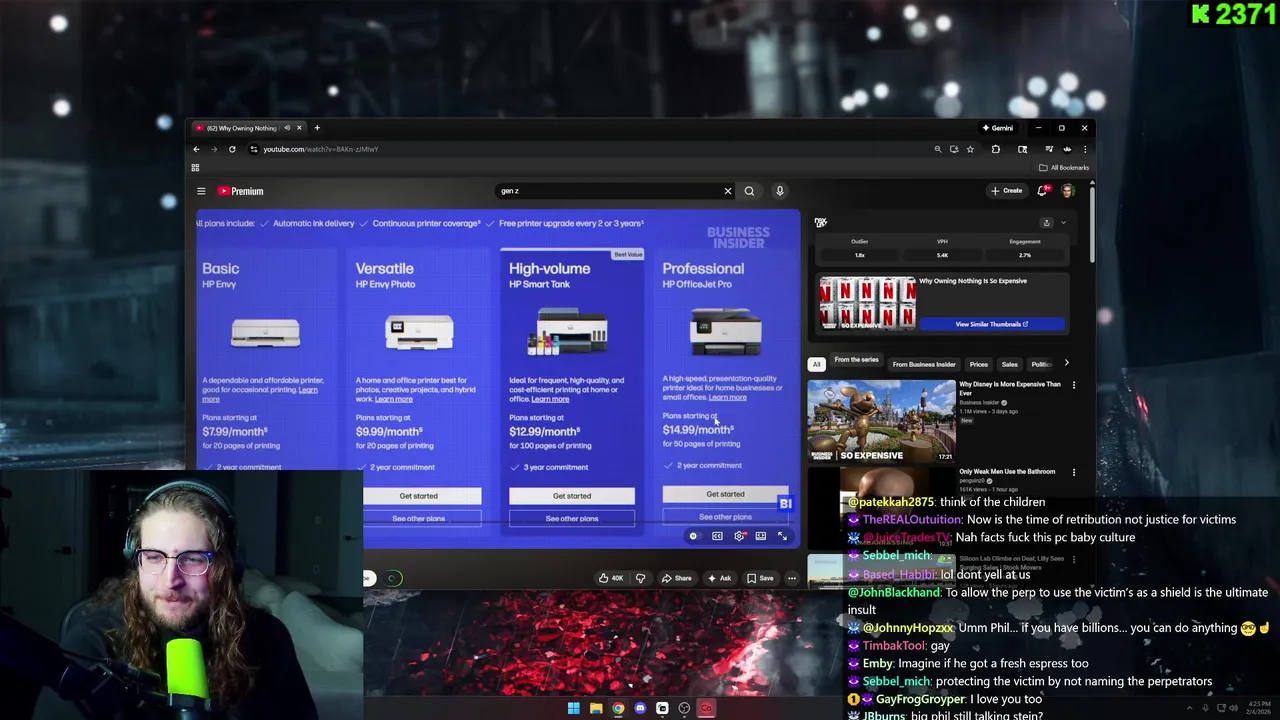Screen dimensions: 1280x720
Task: Bookmark this page with the star
Action: pyautogui.click(x=970, y=149)
